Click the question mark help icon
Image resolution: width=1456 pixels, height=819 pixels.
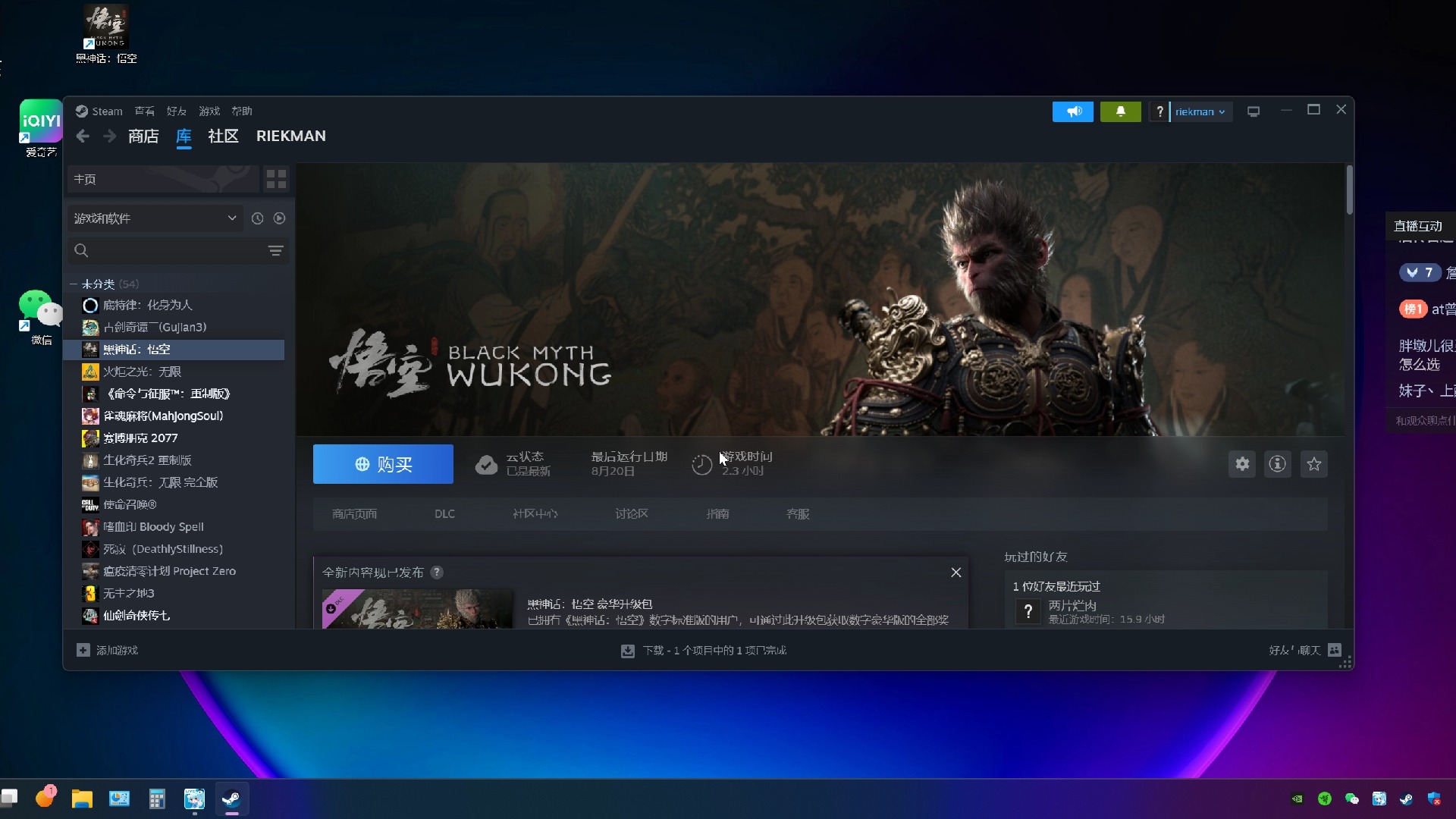pyautogui.click(x=1159, y=111)
